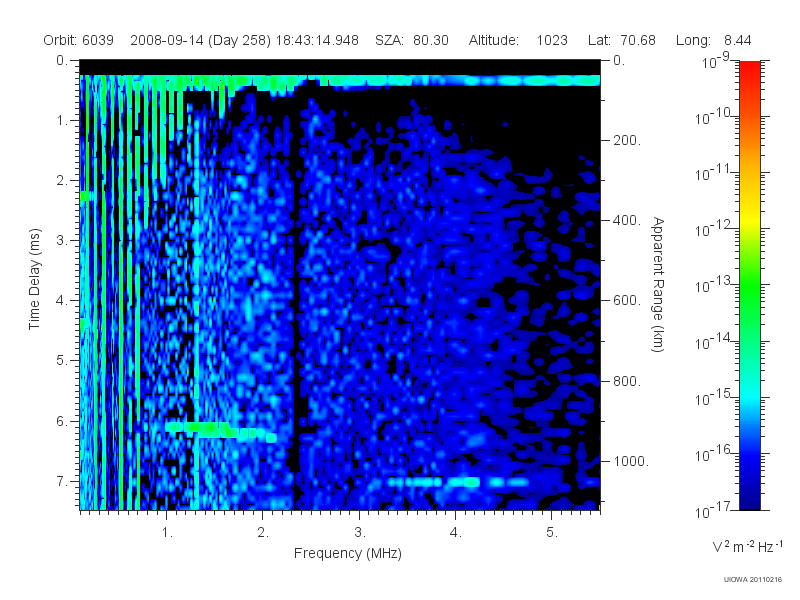
Task: Click the 'SZA: 80.30' value
Action: click(412, 40)
